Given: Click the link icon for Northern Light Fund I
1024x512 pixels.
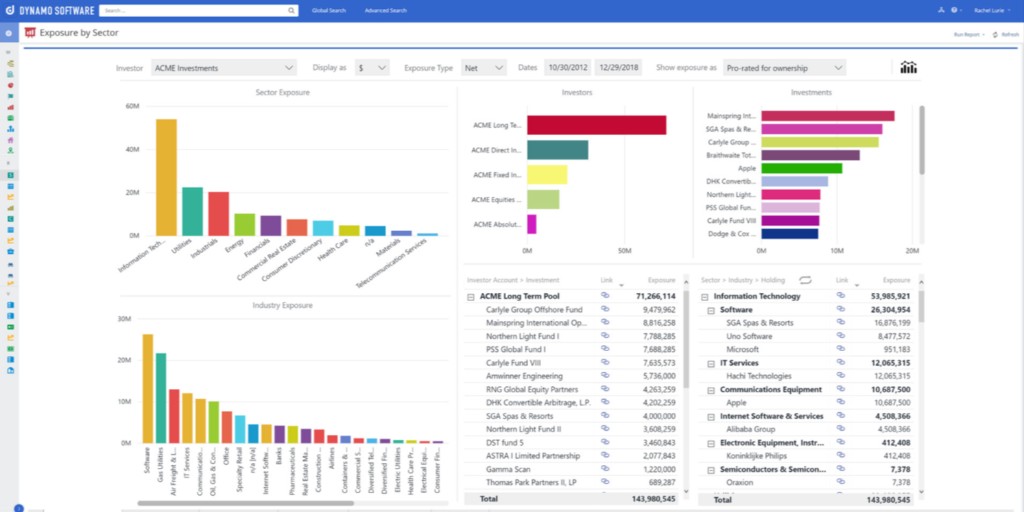Looking at the screenshot, I should pyautogui.click(x=605, y=336).
